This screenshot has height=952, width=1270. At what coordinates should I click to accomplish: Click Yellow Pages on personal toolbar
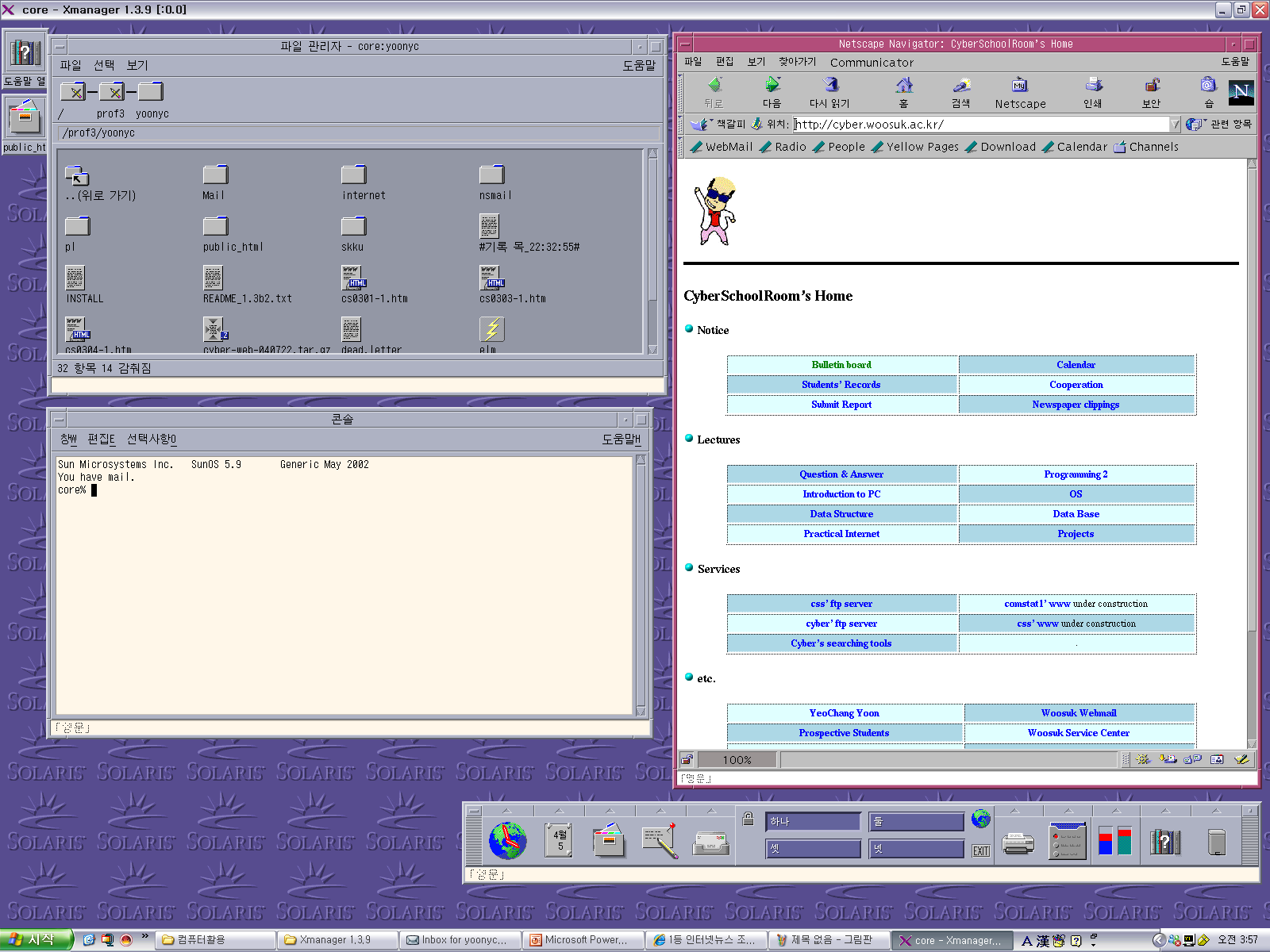point(914,147)
